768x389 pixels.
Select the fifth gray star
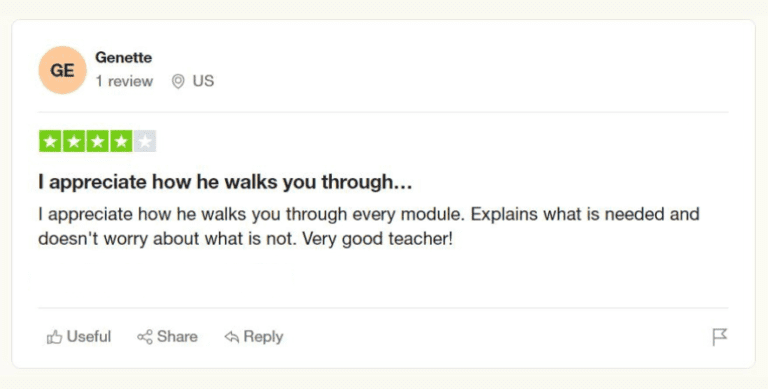point(144,141)
